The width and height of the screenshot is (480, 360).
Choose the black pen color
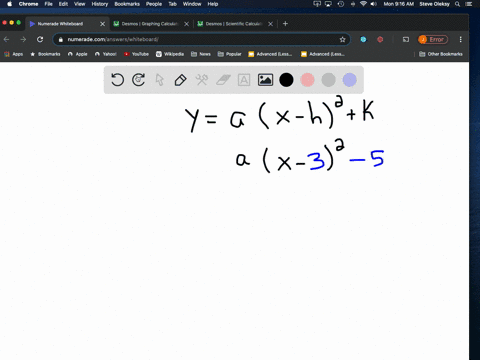286,80
